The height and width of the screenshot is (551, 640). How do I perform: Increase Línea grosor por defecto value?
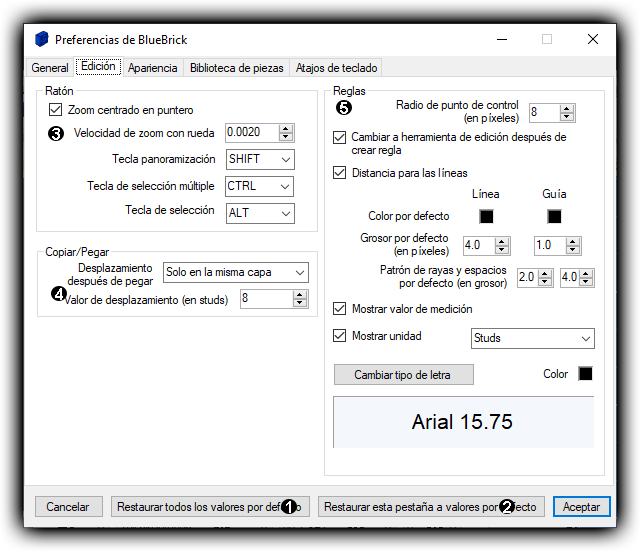pyautogui.click(x=502, y=241)
